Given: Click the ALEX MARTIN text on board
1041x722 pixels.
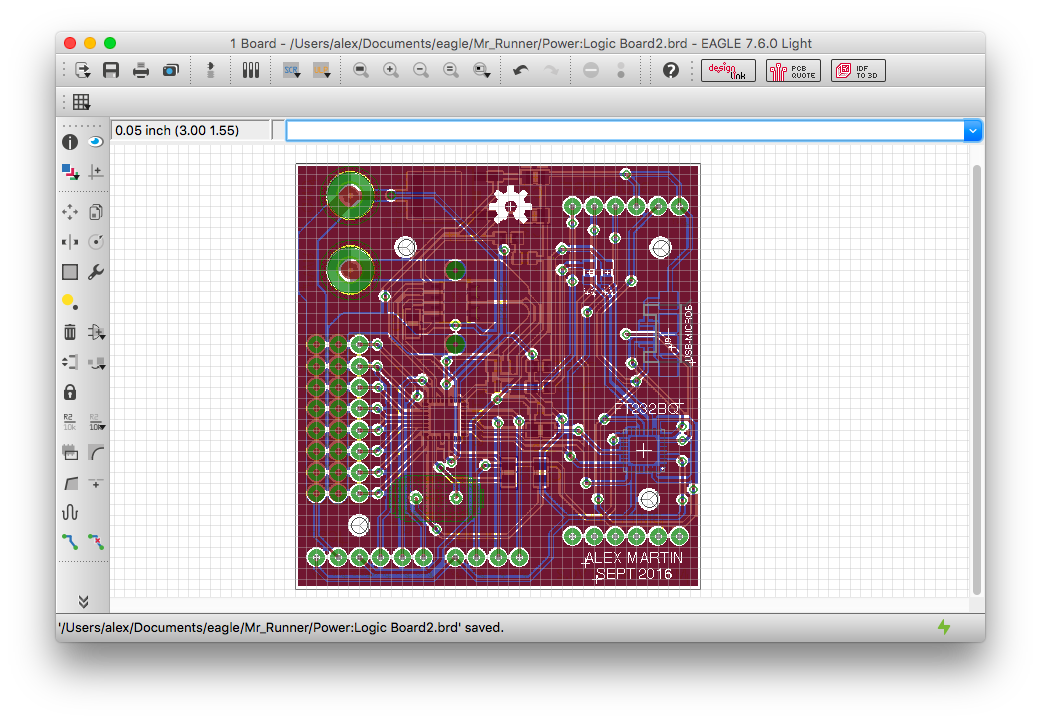Looking at the screenshot, I should tap(633, 558).
